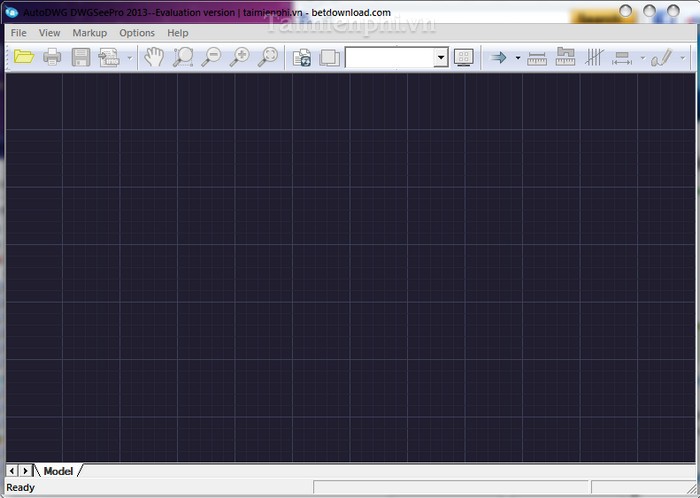Open the File menu

18,33
